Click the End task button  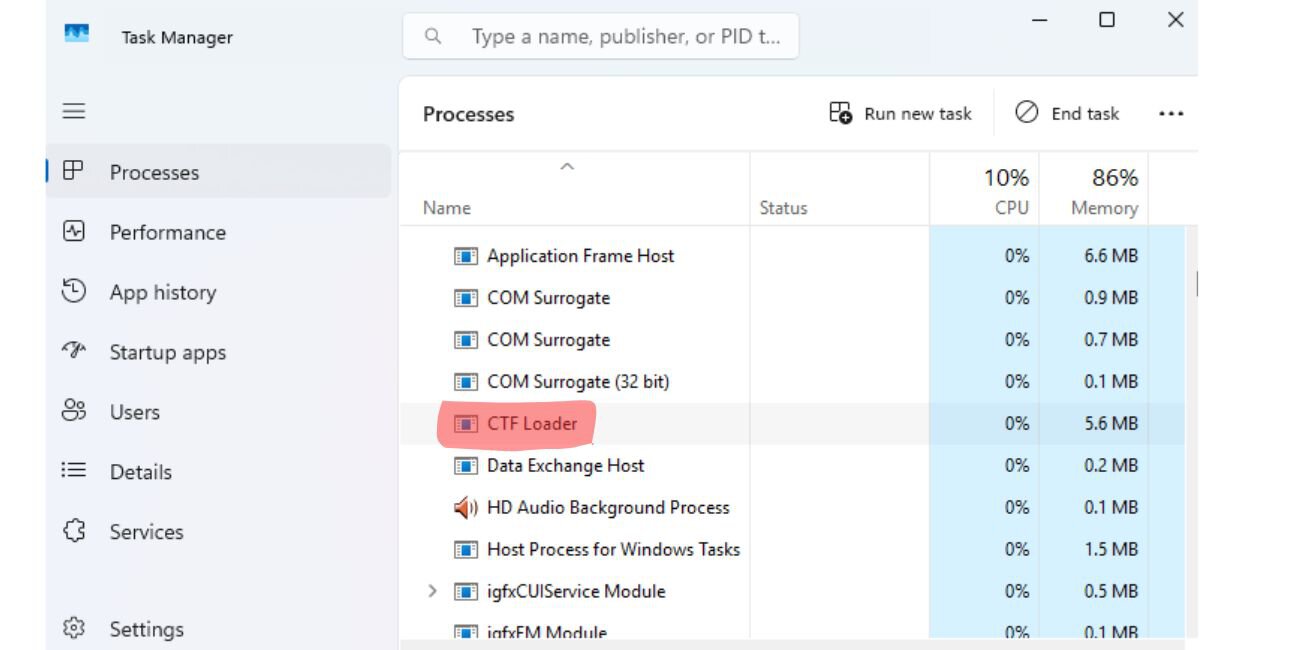[x=1067, y=113]
